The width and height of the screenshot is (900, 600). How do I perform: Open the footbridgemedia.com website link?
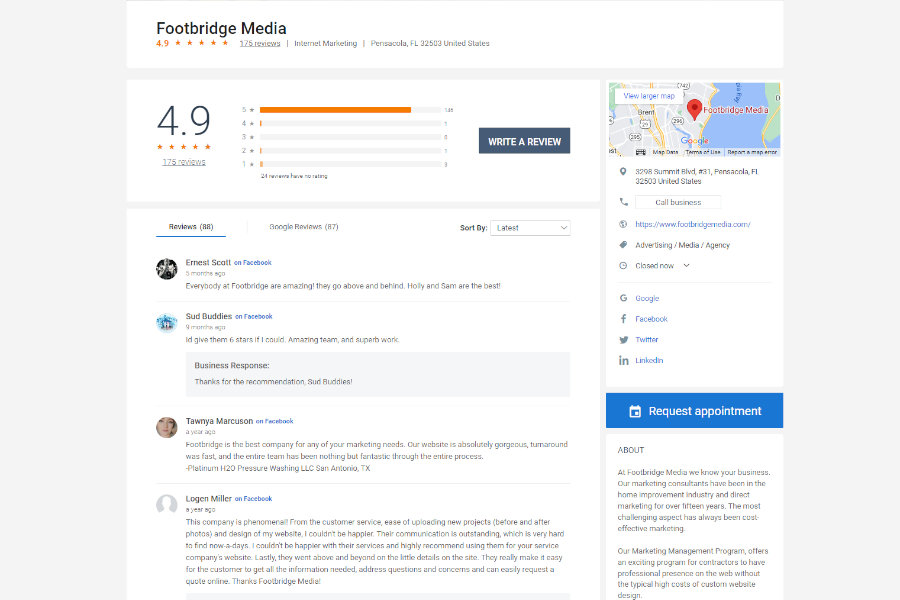click(692, 224)
